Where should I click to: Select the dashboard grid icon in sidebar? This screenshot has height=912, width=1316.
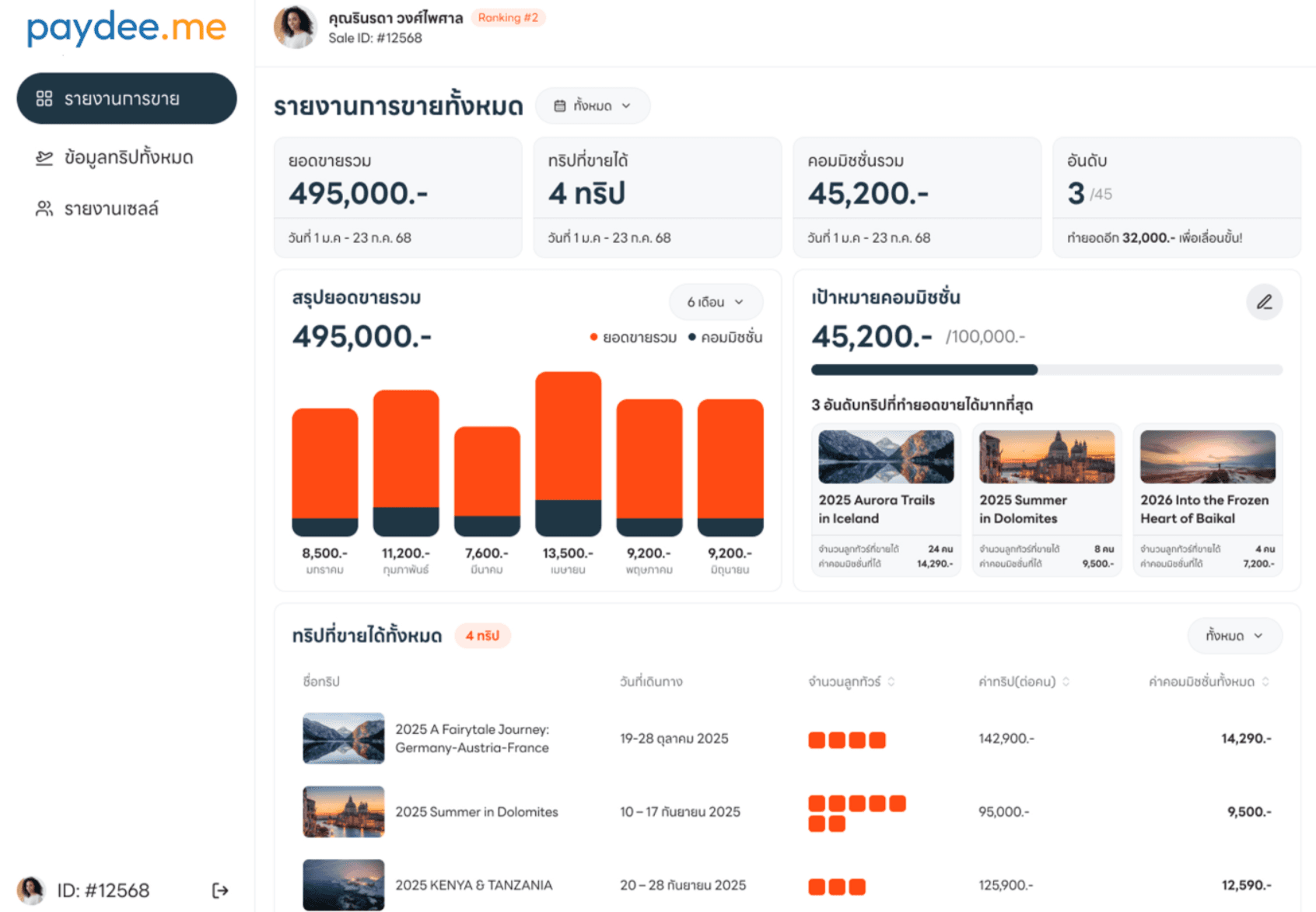pyautogui.click(x=44, y=99)
